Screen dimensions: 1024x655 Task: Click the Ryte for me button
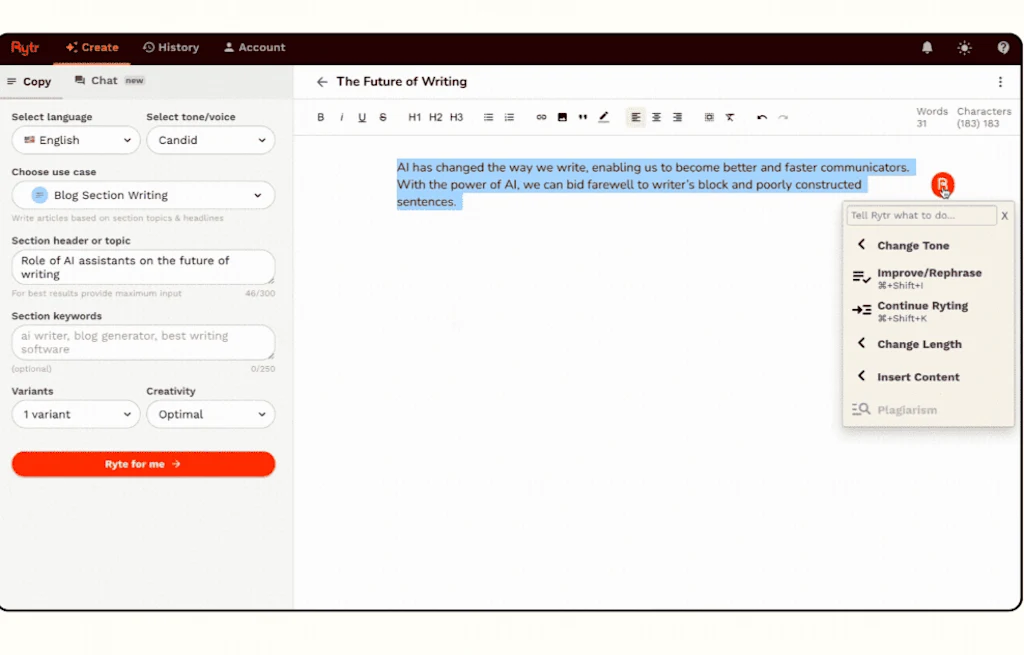pos(143,464)
